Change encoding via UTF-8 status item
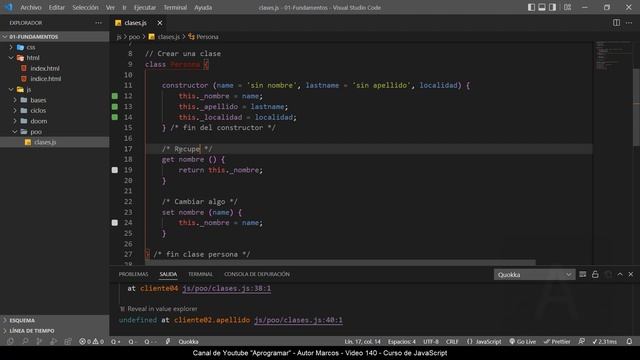 click(x=431, y=342)
